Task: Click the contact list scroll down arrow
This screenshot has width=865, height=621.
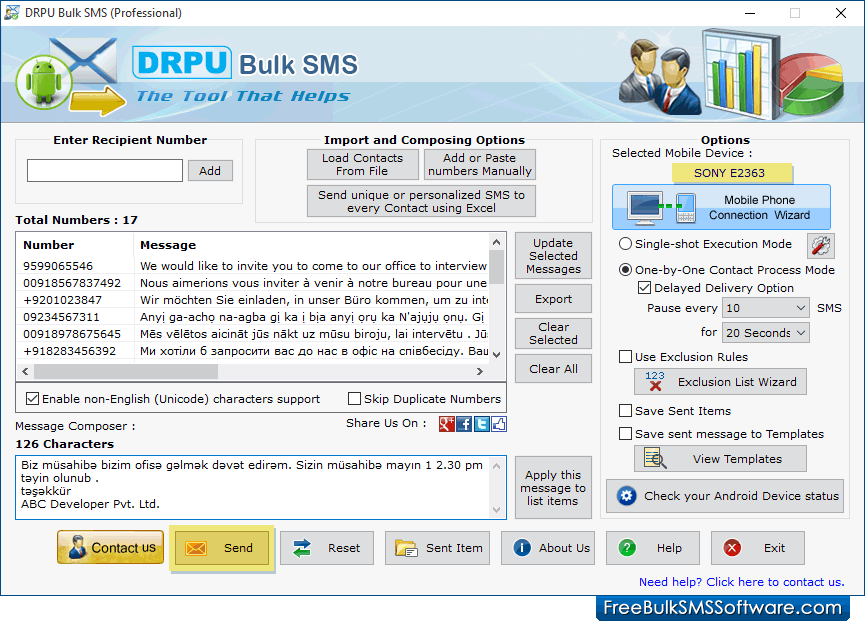Action: pos(496,355)
